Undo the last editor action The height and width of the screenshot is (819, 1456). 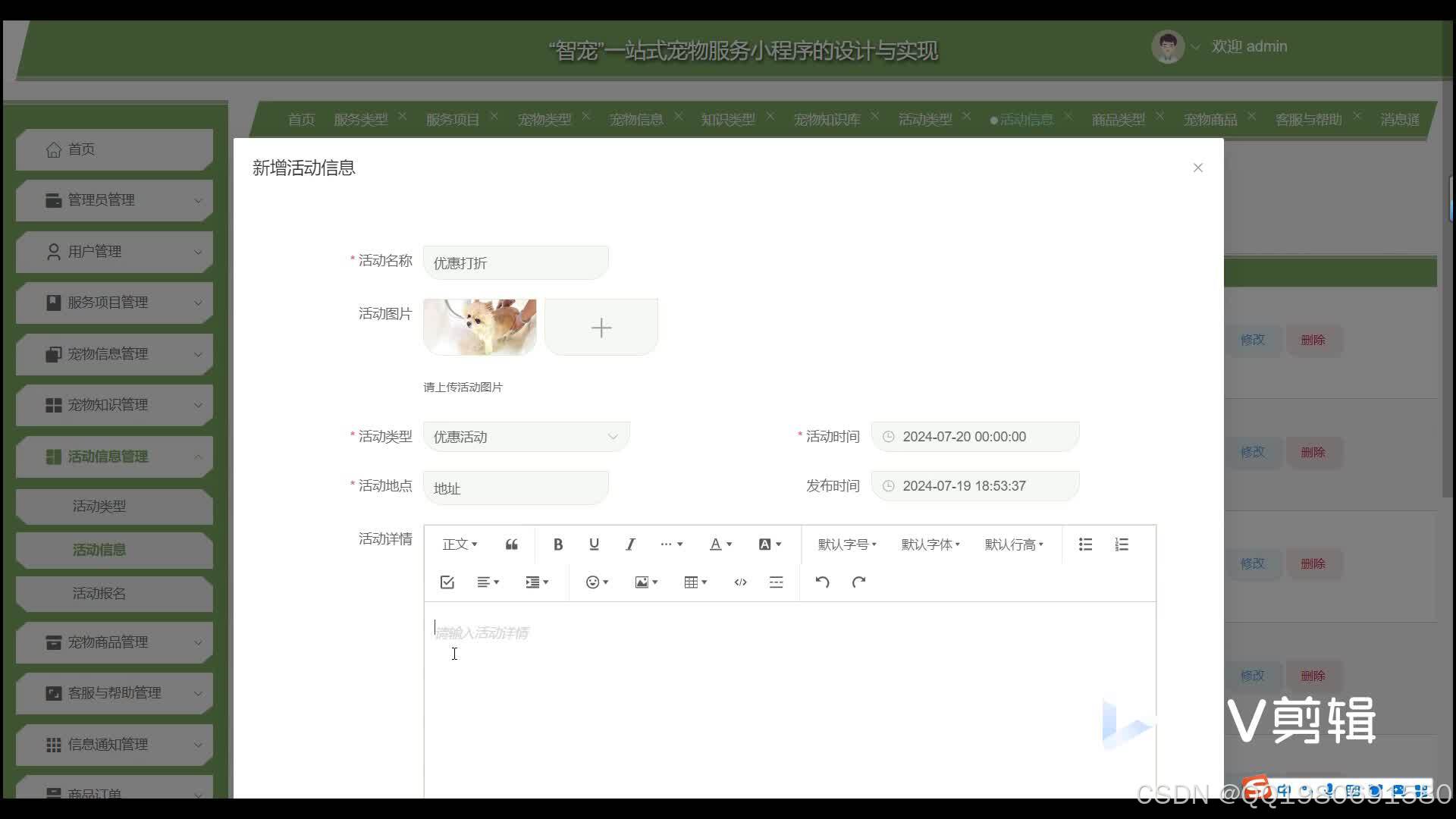pos(822,582)
